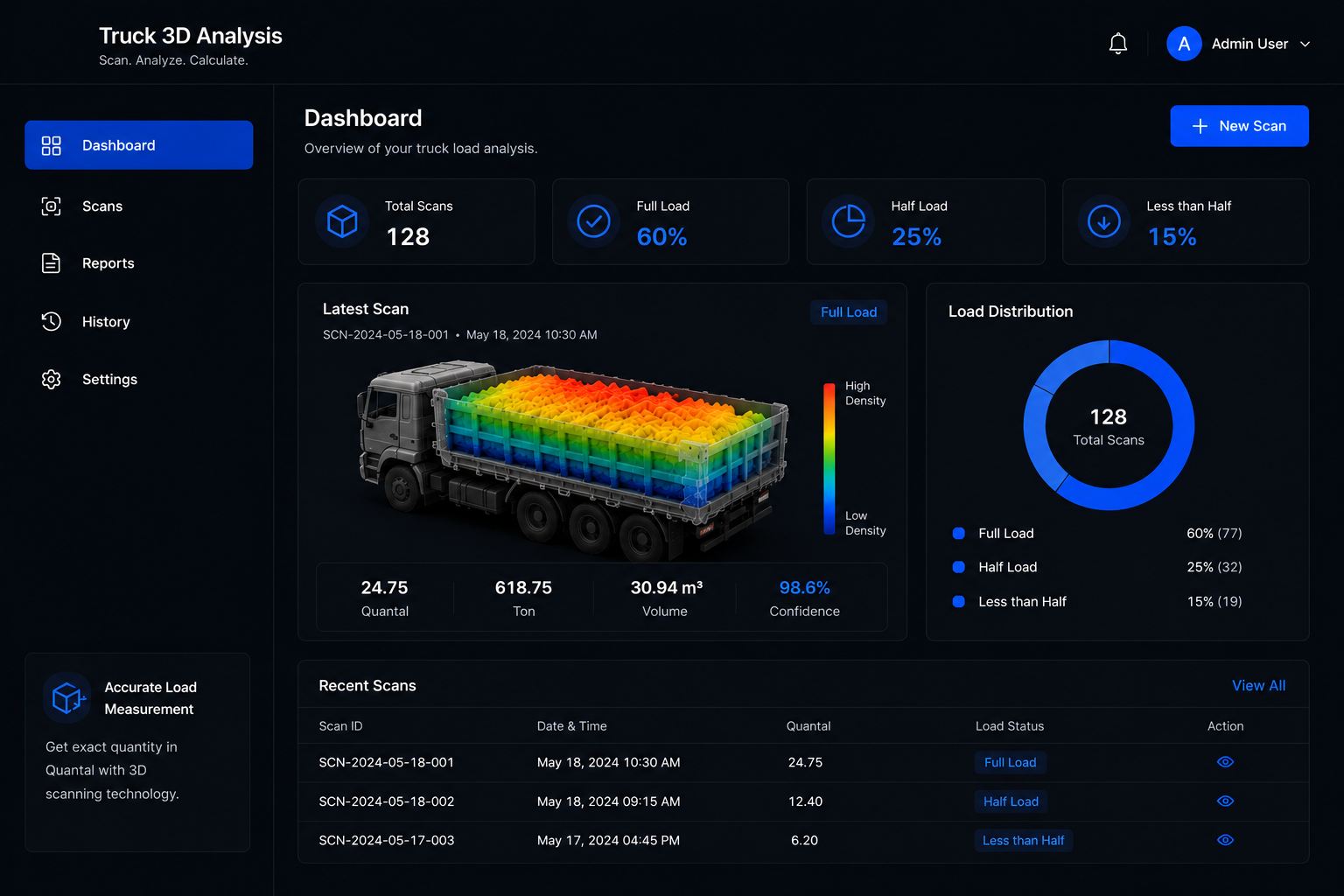
Task: Go to Dashboard in sidebar
Action: 139,145
